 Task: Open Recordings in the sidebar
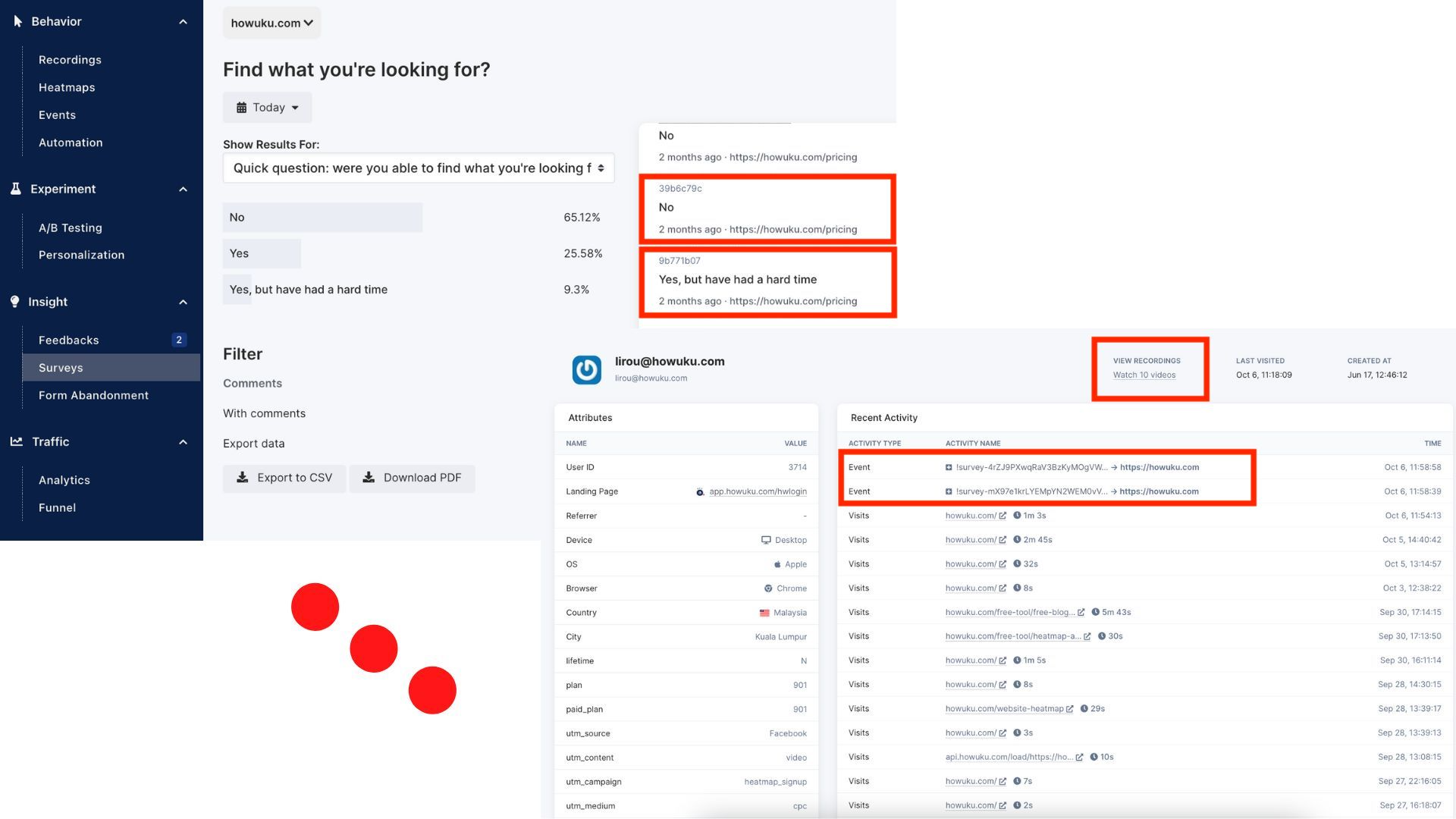[x=70, y=60]
